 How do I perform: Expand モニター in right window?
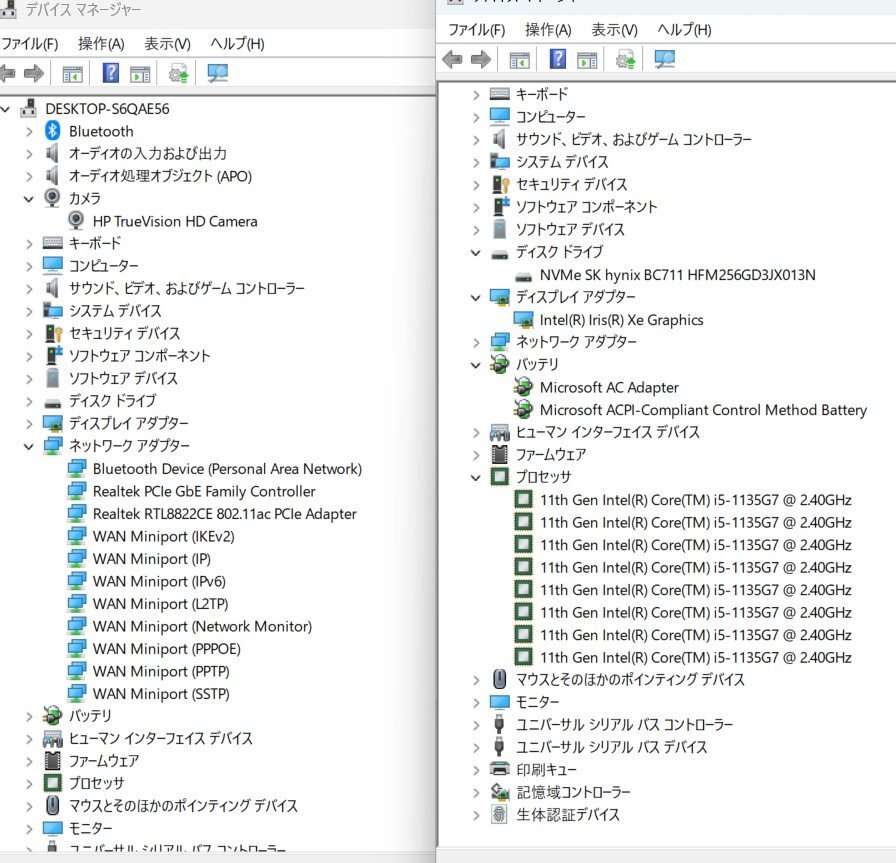(x=476, y=702)
